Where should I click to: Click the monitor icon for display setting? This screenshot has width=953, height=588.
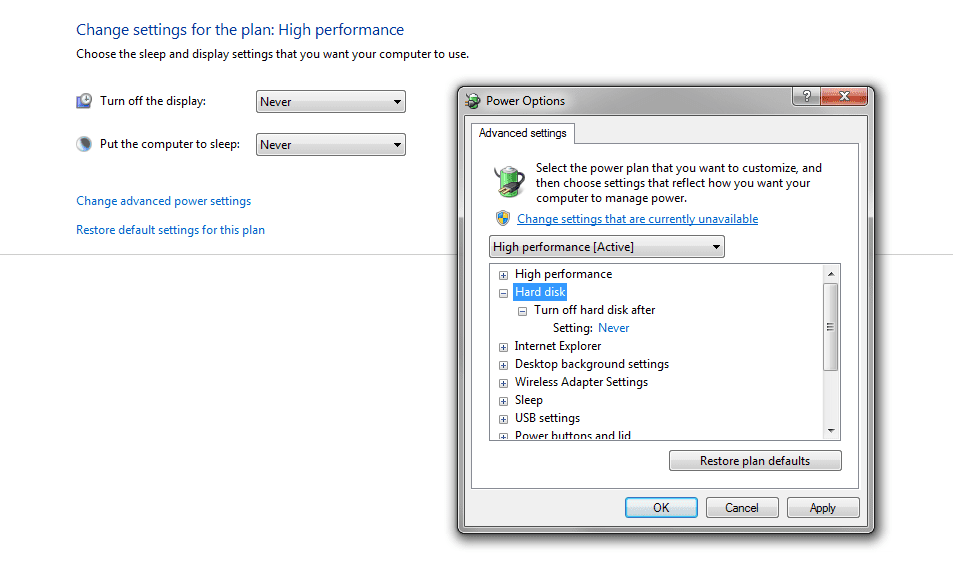pos(84,101)
